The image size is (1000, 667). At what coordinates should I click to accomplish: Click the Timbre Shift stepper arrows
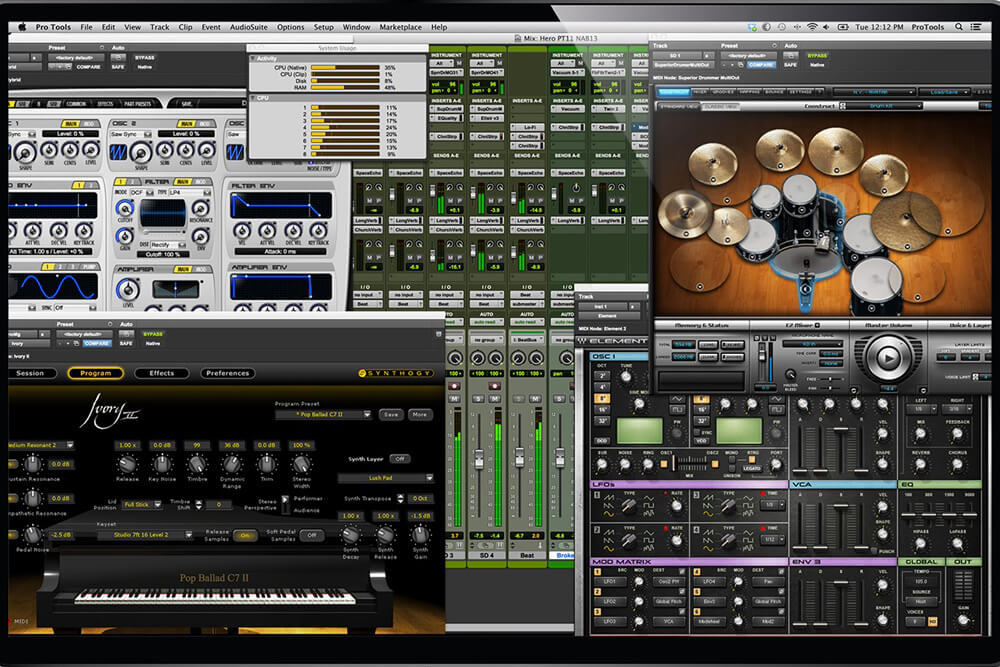point(199,504)
